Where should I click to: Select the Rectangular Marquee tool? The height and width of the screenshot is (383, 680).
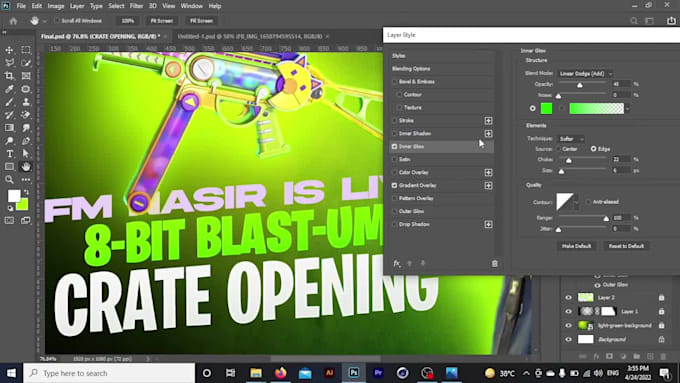coord(26,50)
